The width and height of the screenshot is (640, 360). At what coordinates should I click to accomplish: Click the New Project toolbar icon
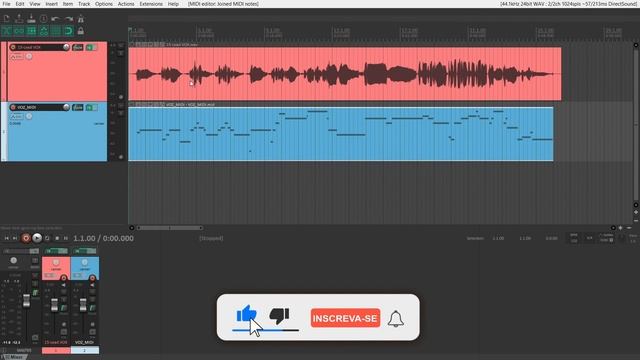(7, 19)
